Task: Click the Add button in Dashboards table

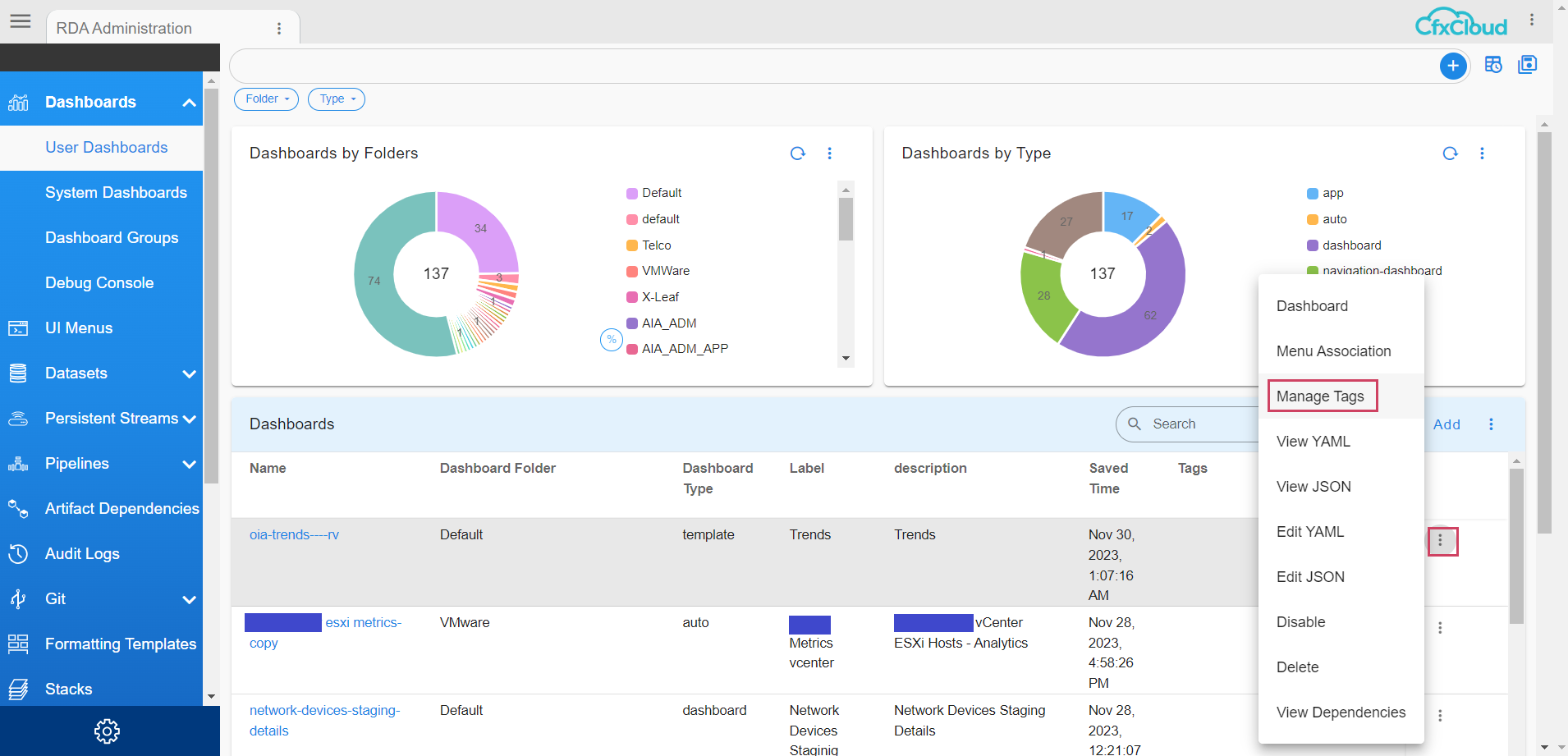Action: (x=1446, y=424)
